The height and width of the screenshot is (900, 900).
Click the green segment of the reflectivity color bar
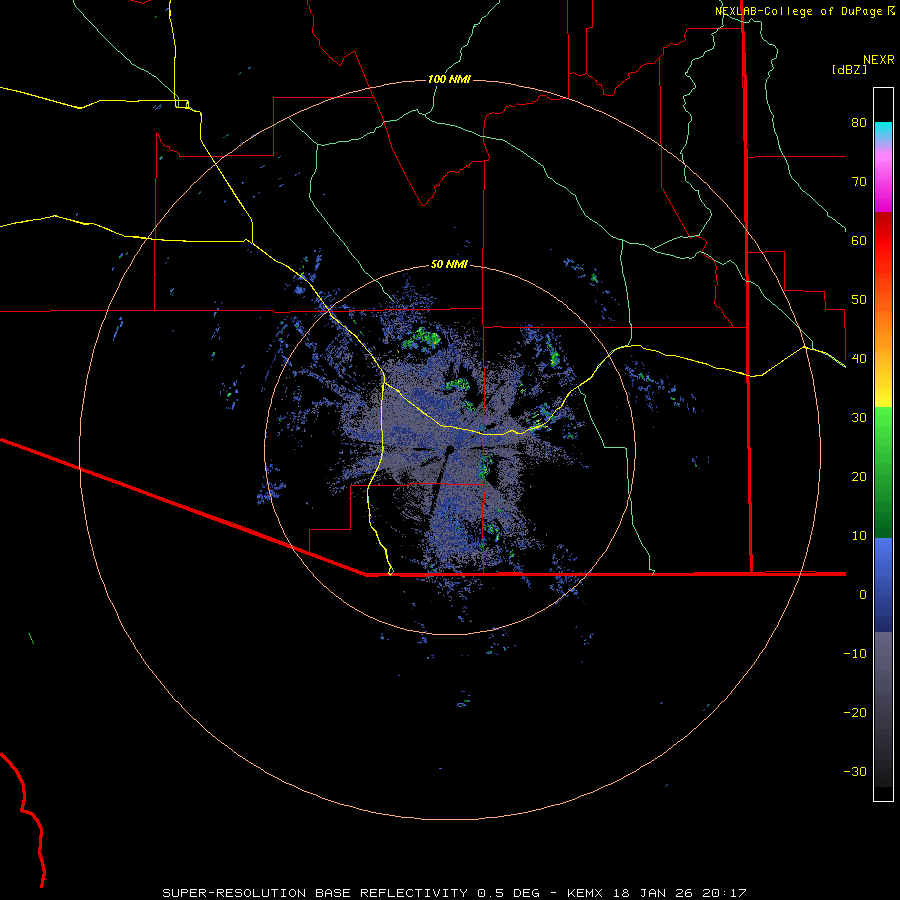[883, 472]
